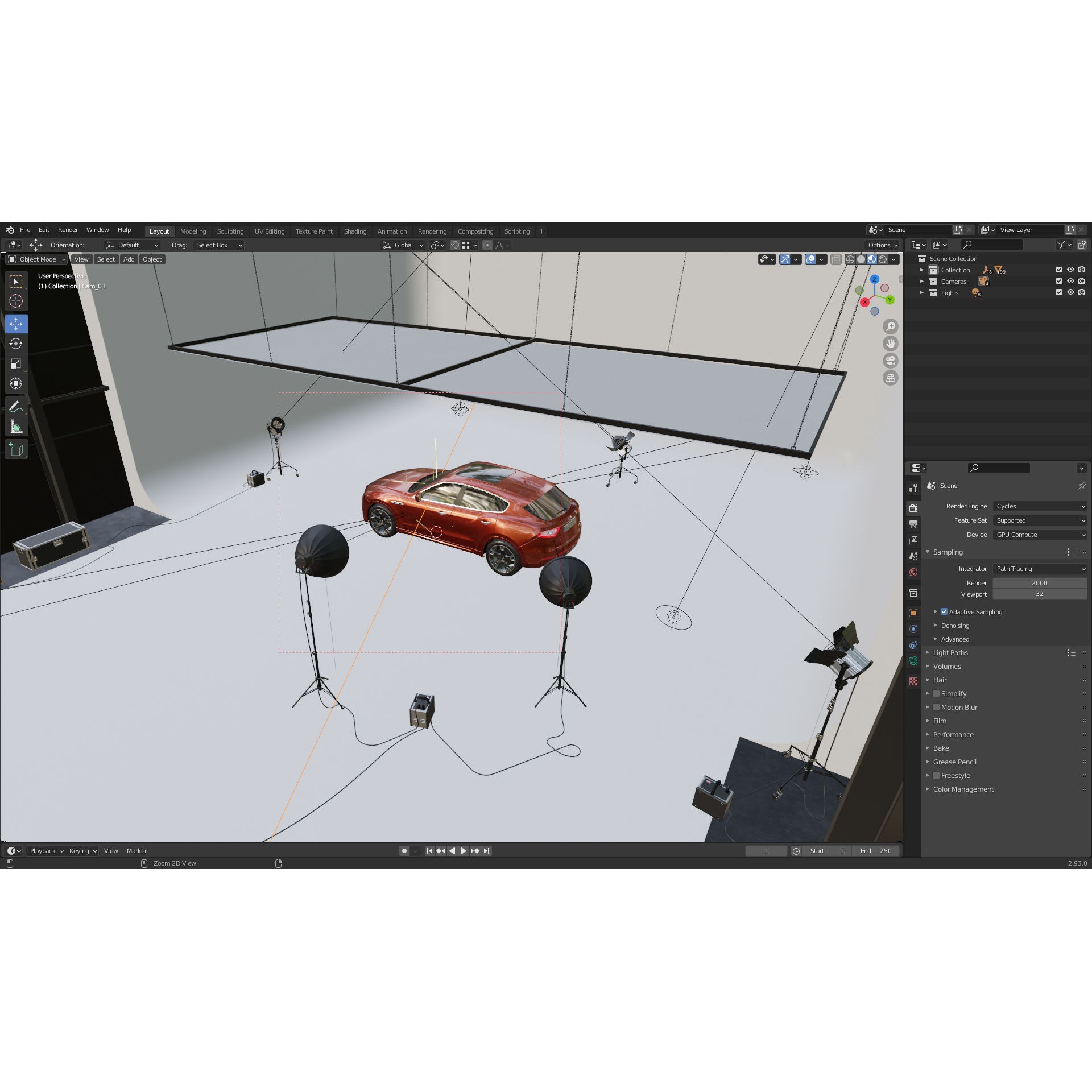This screenshot has width=1092, height=1092.
Task: Hide the Lights collection with its eye toggle
Action: click(1070, 292)
